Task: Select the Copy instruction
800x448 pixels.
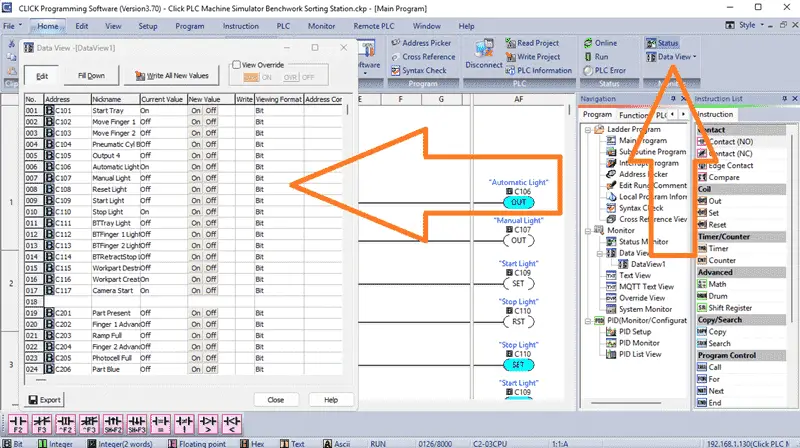Action: [712, 332]
